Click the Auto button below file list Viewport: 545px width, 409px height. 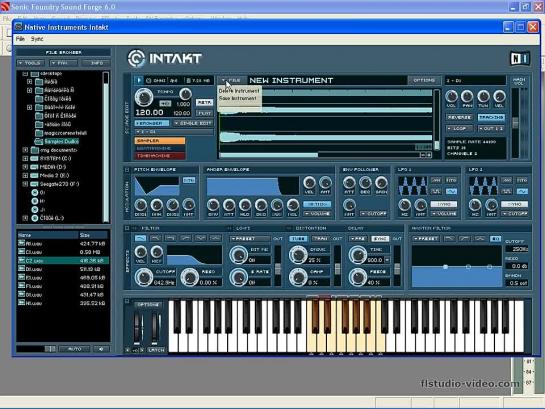click(74, 349)
